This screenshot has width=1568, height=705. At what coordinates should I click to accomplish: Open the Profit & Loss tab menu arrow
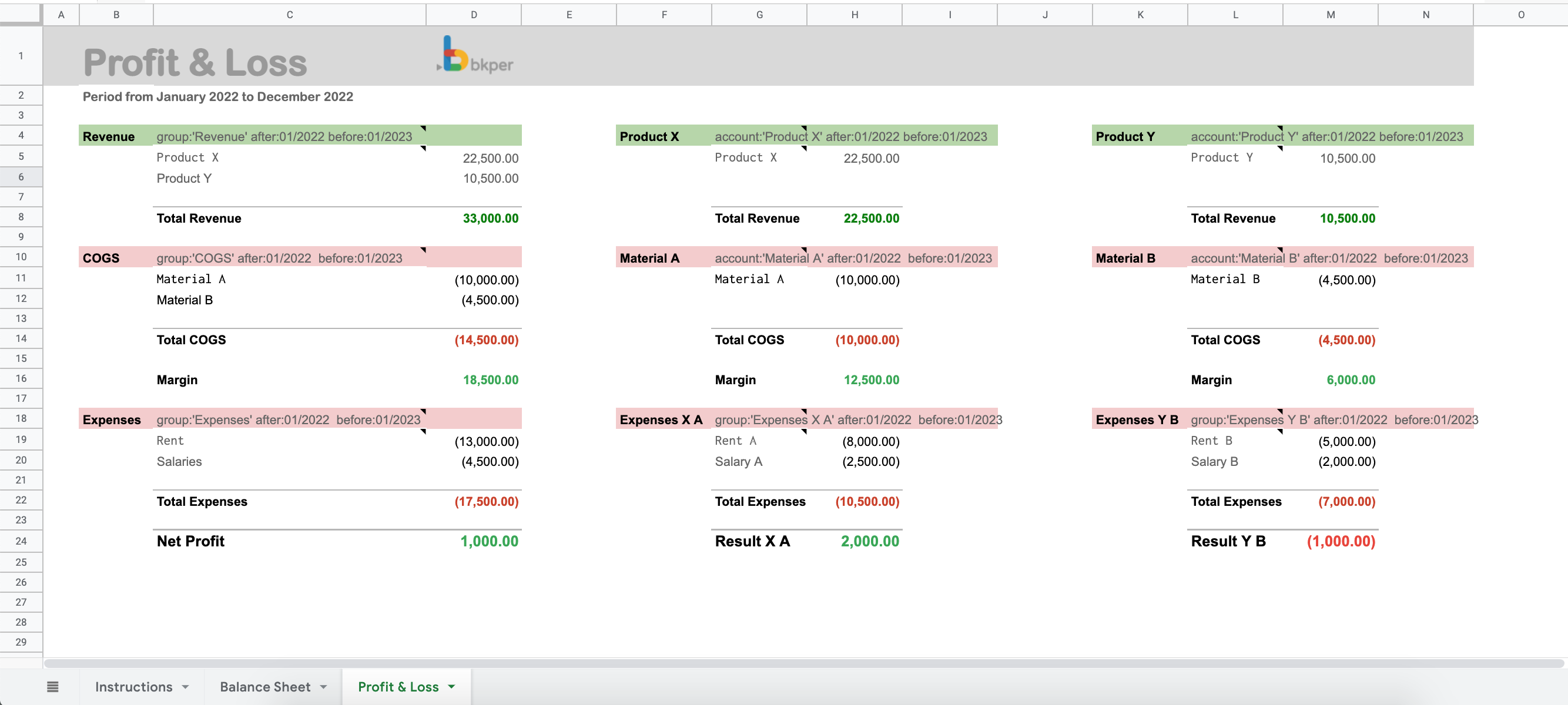[451, 687]
